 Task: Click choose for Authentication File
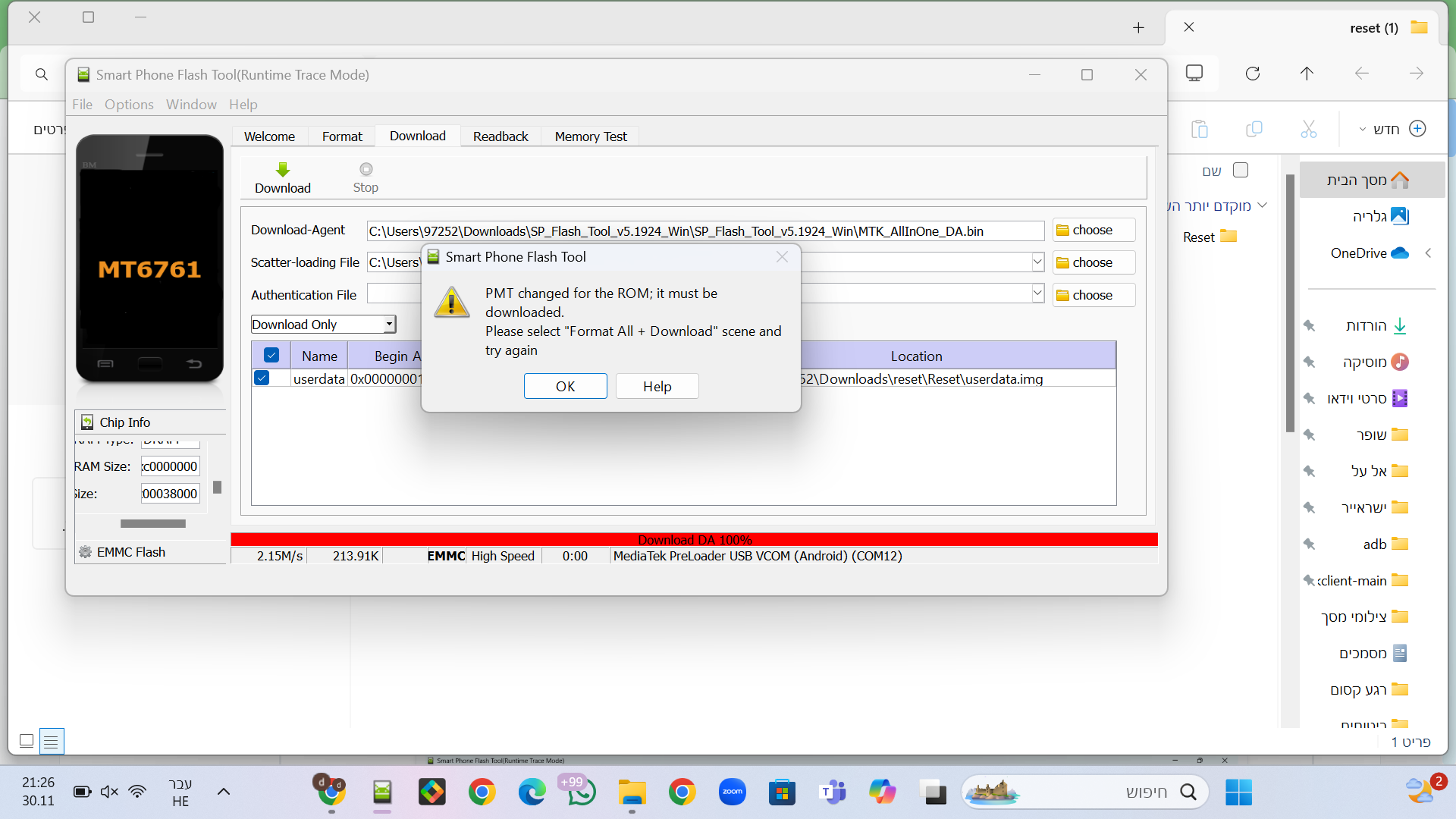(1094, 295)
